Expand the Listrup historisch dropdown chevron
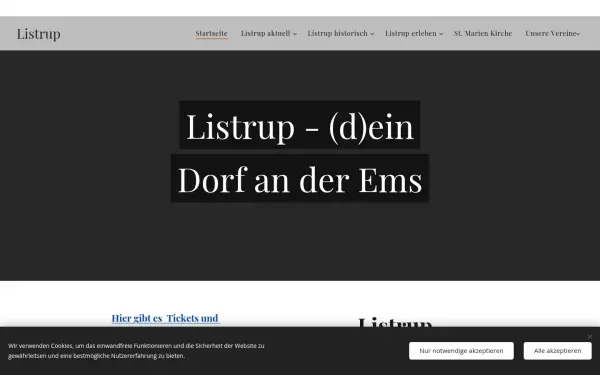Screen dimensions: 600x375 pyautogui.click(x=372, y=34)
